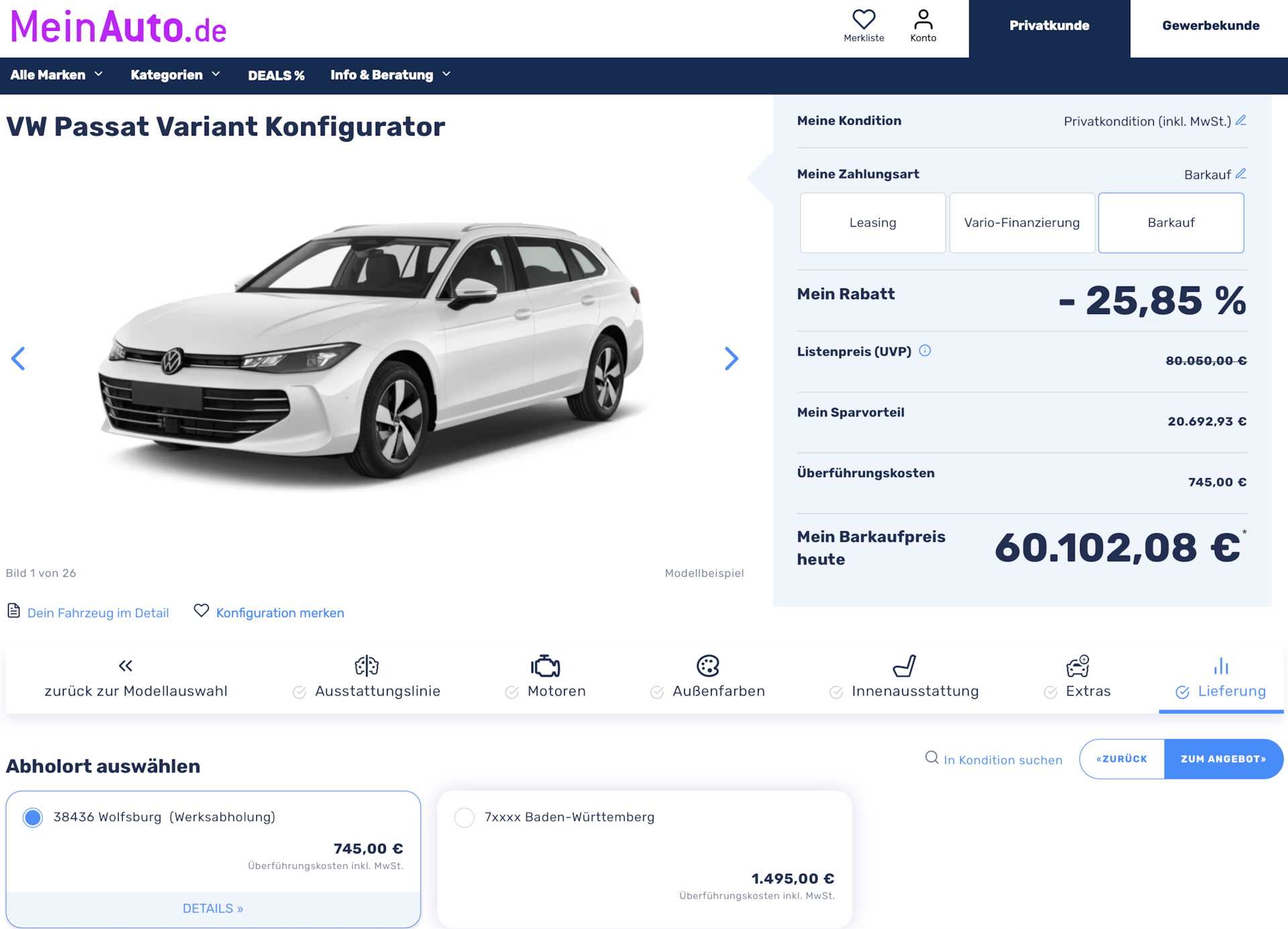Select 7xxxx Baden-Württemberg pickup radio
Viewport: 1288px width, 929px height.
464,817
